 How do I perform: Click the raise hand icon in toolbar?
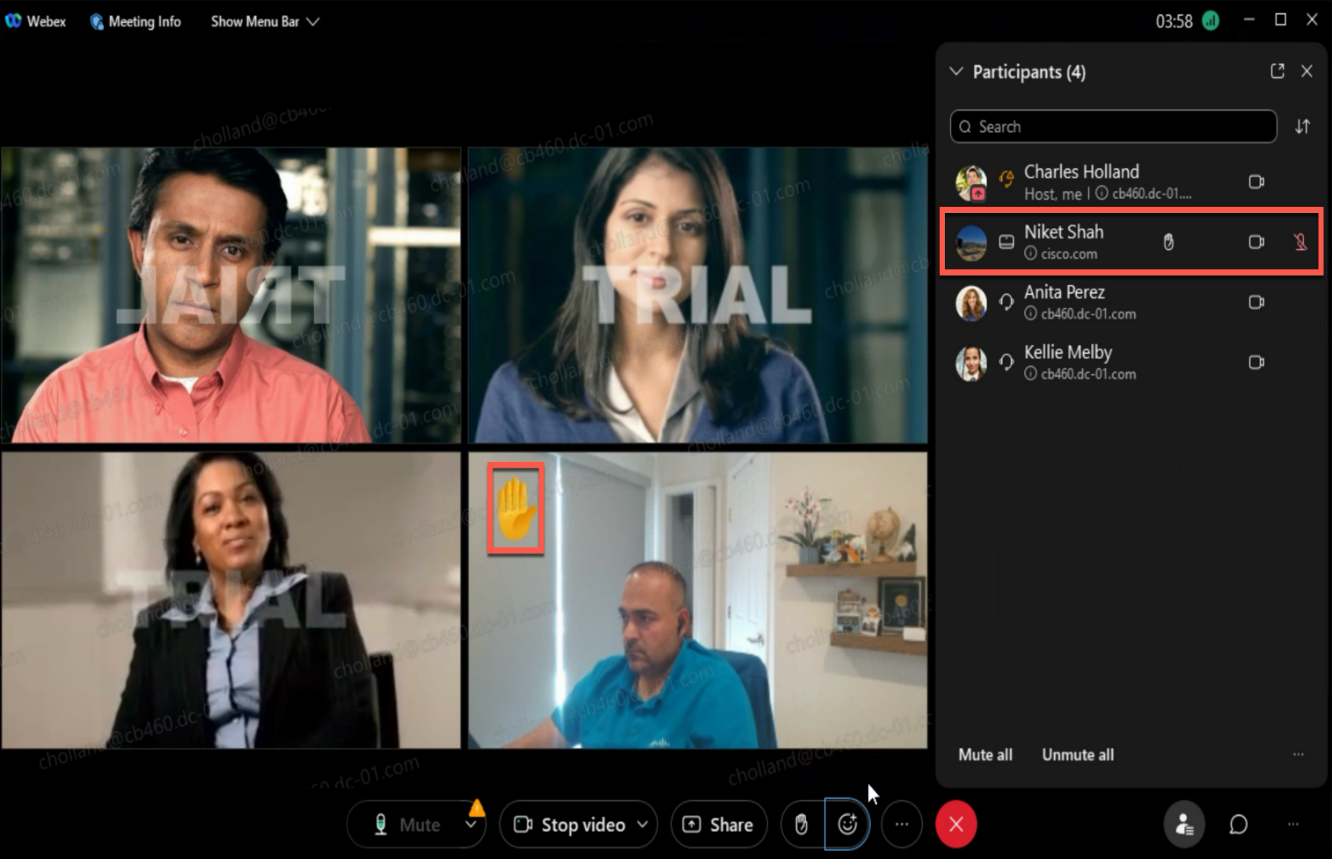(x=800, y=825)
